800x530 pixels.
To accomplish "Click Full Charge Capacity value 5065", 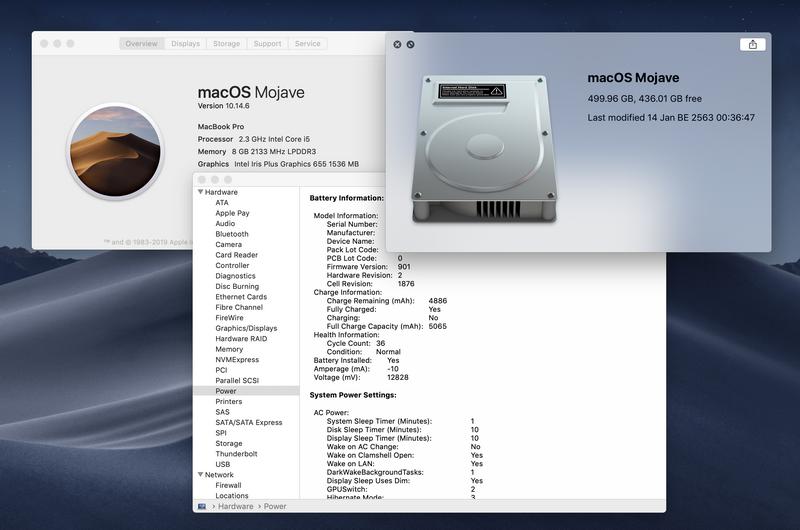I will (x=438, y=326).
